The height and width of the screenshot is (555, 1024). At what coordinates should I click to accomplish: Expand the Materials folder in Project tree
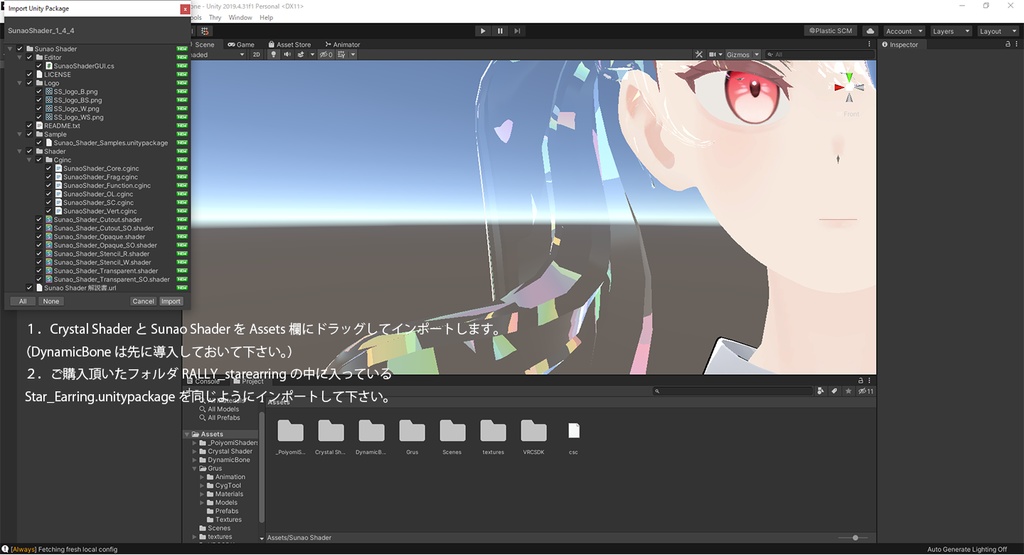(x=202, y=494)
